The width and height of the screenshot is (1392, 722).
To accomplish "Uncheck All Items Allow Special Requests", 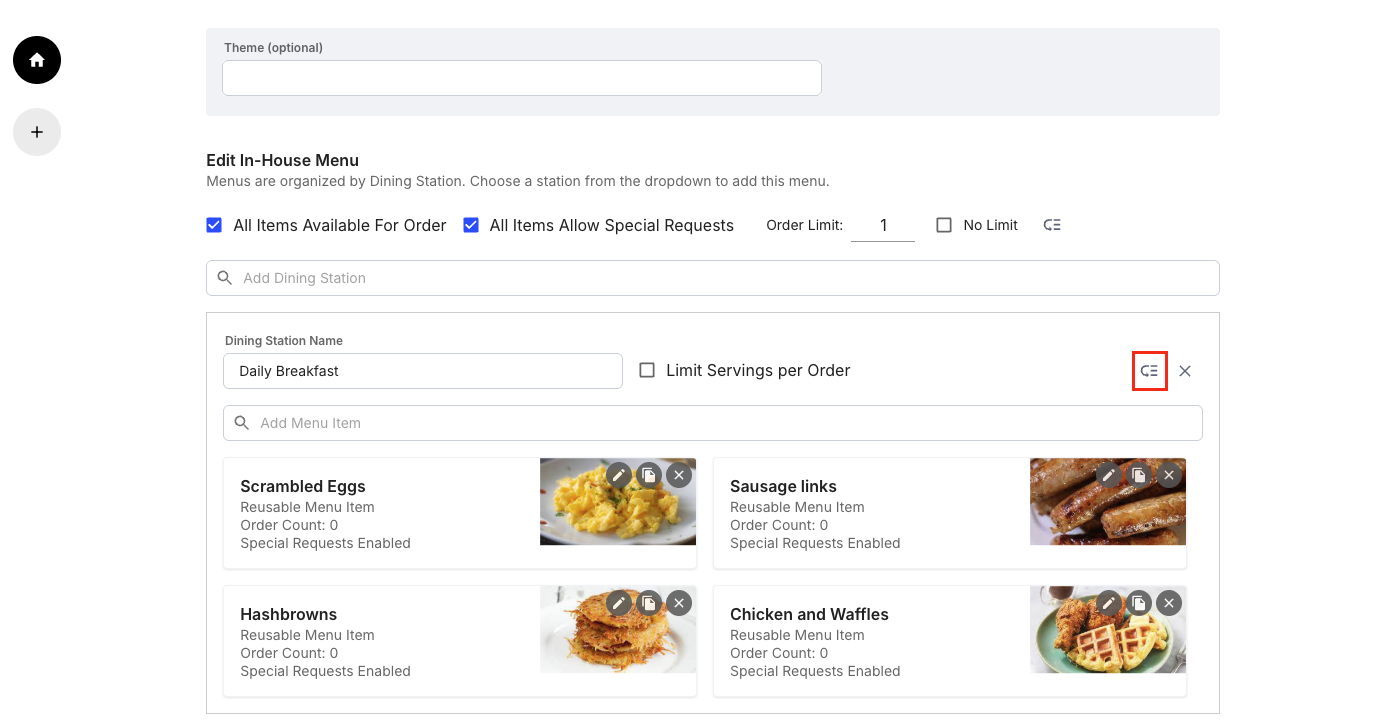I will [471, 225].
